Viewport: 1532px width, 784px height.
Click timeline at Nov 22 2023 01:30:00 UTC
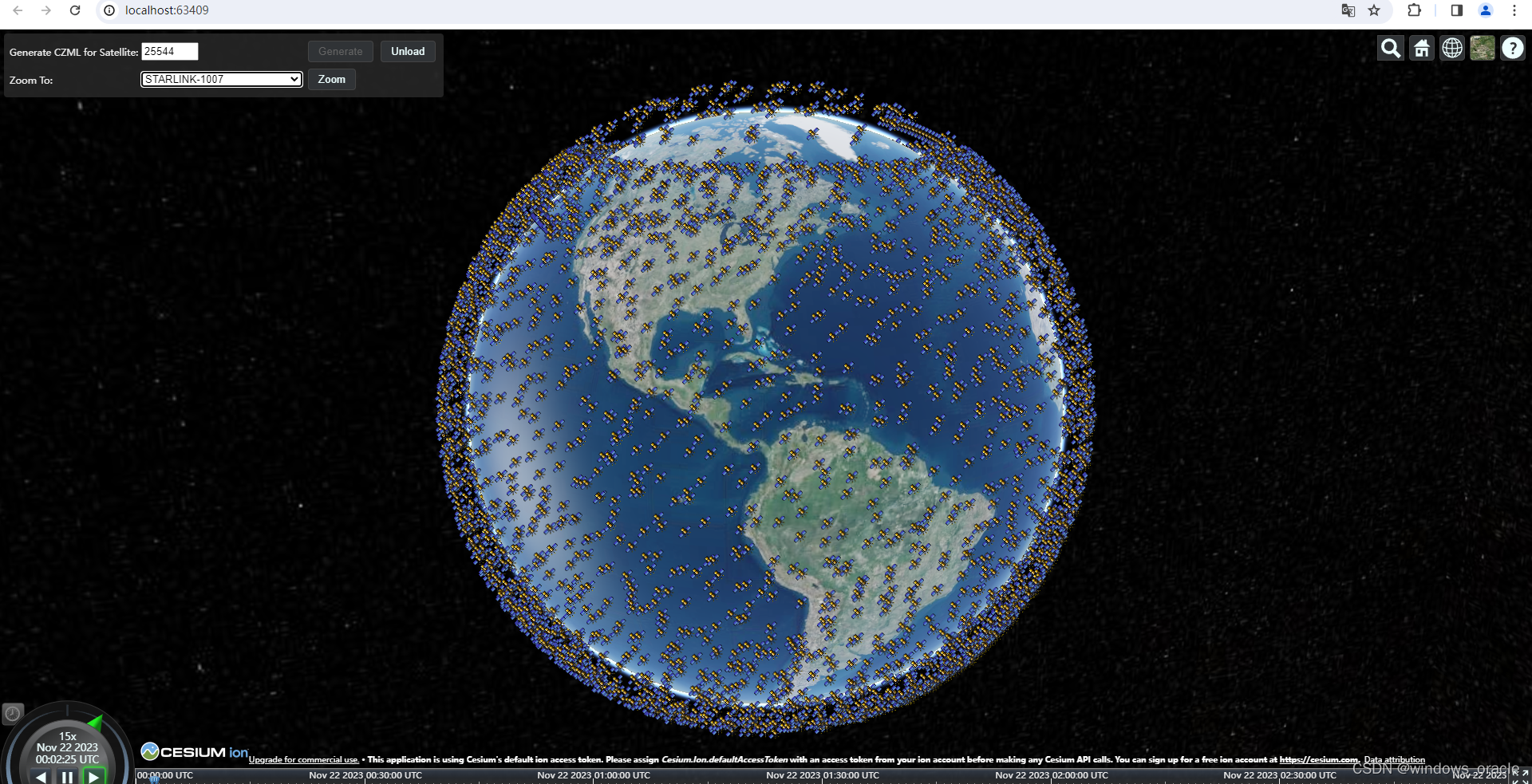coord(823,775)
